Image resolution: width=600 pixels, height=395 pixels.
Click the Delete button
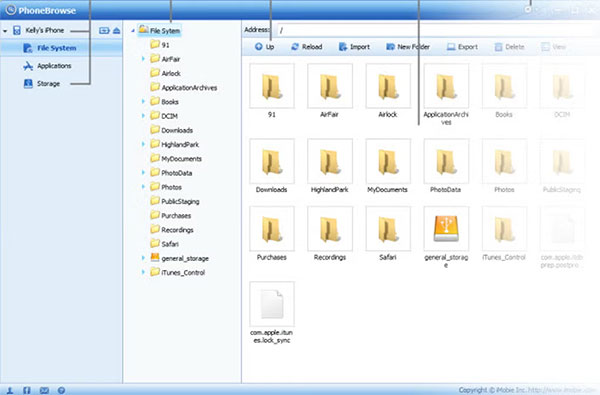[x=509, y=47]
